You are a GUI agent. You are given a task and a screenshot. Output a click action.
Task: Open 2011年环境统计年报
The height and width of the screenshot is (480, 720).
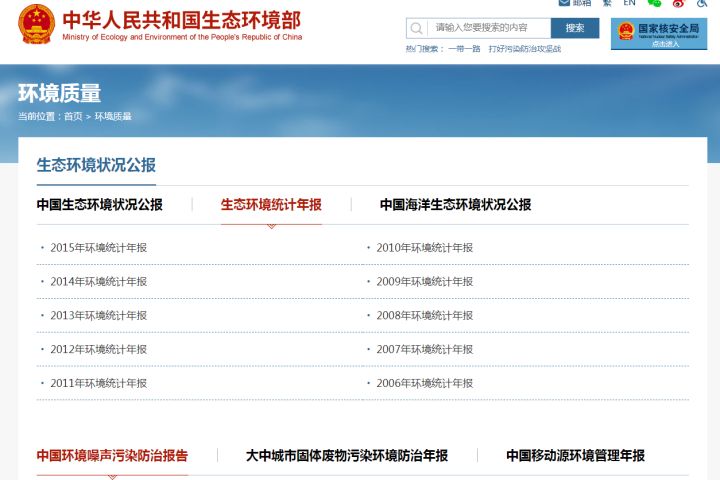point(99,384)
